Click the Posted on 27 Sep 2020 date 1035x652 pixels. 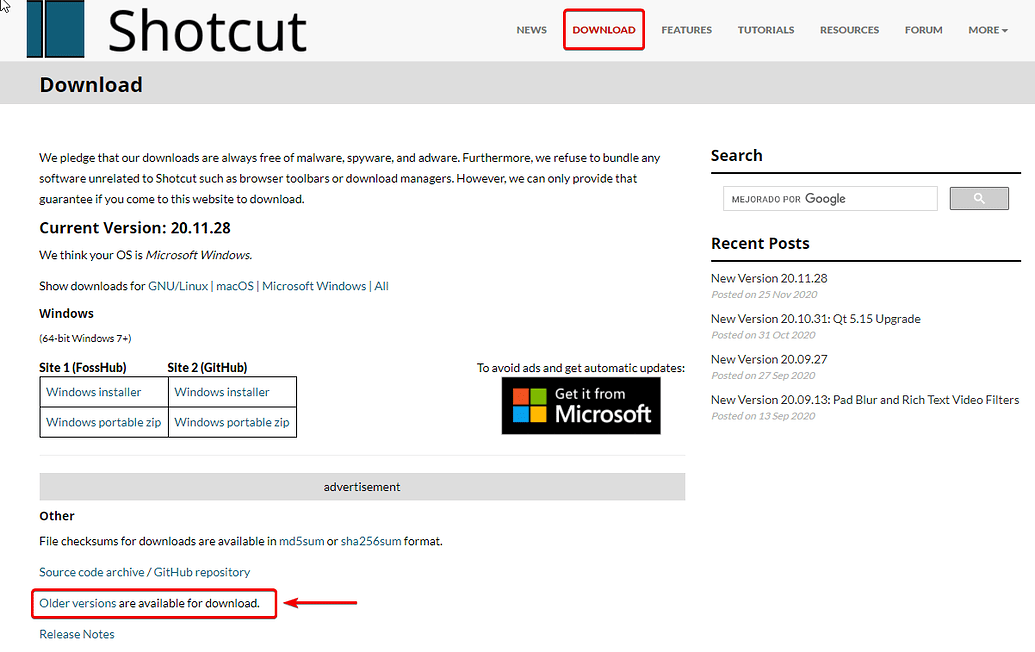click(x=763, y=375)
